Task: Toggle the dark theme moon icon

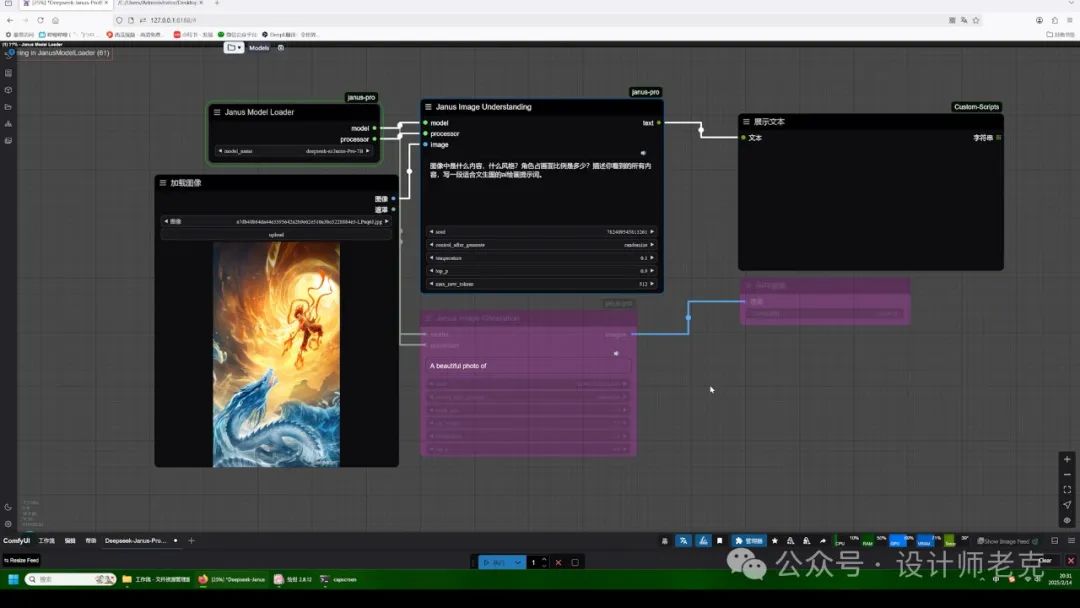Action: 8,507
